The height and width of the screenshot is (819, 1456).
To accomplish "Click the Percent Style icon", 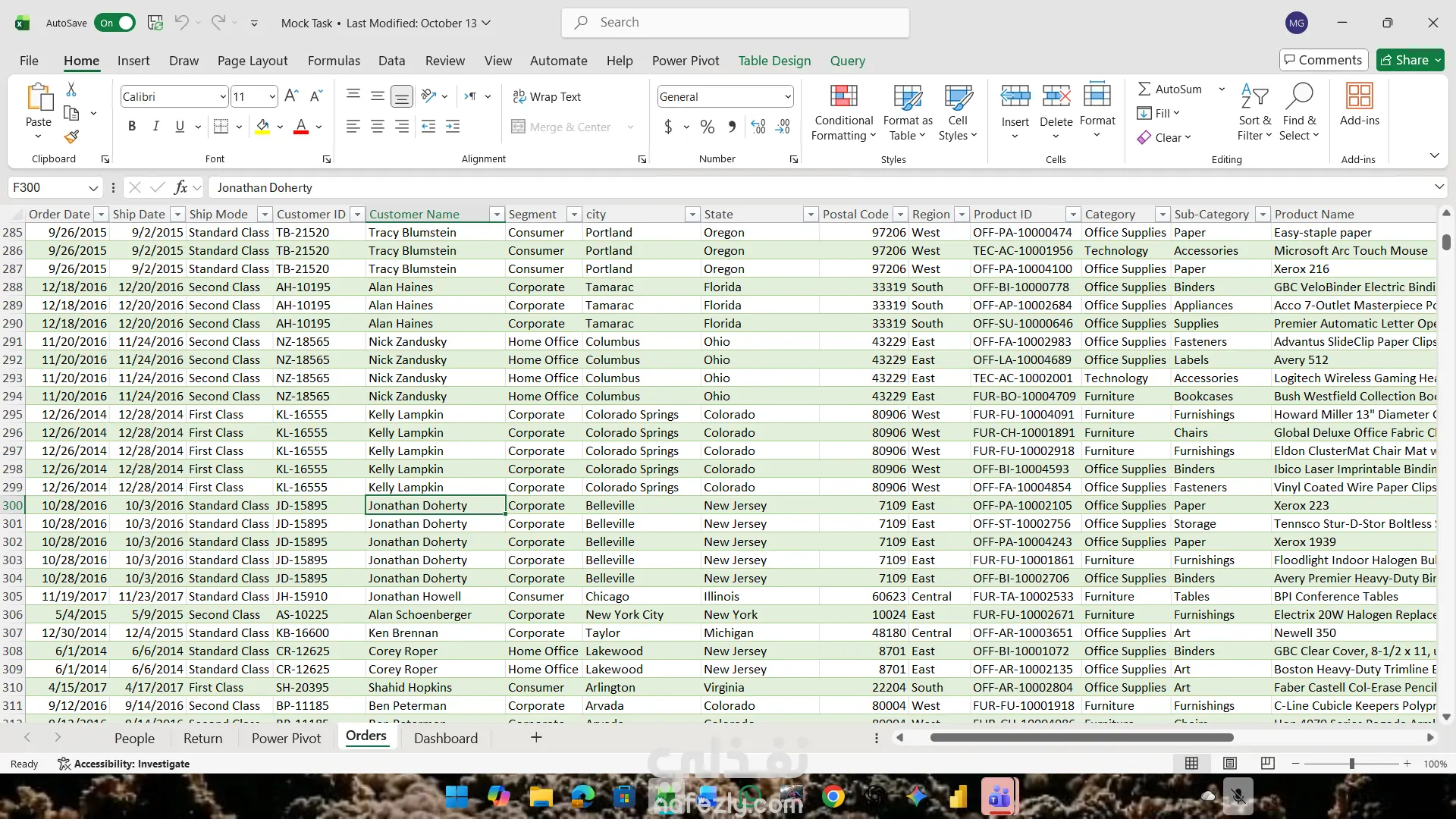I will click(707, 127).
